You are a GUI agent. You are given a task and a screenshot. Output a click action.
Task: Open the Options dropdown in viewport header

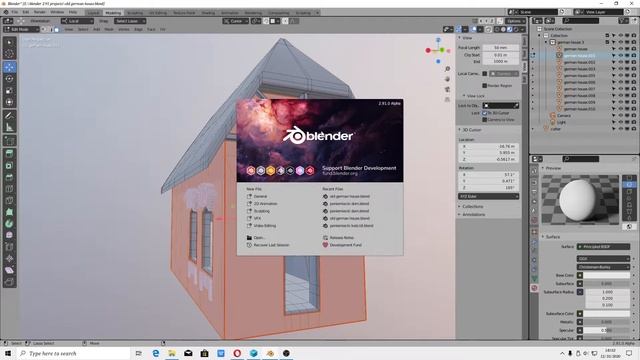point(516,21)
